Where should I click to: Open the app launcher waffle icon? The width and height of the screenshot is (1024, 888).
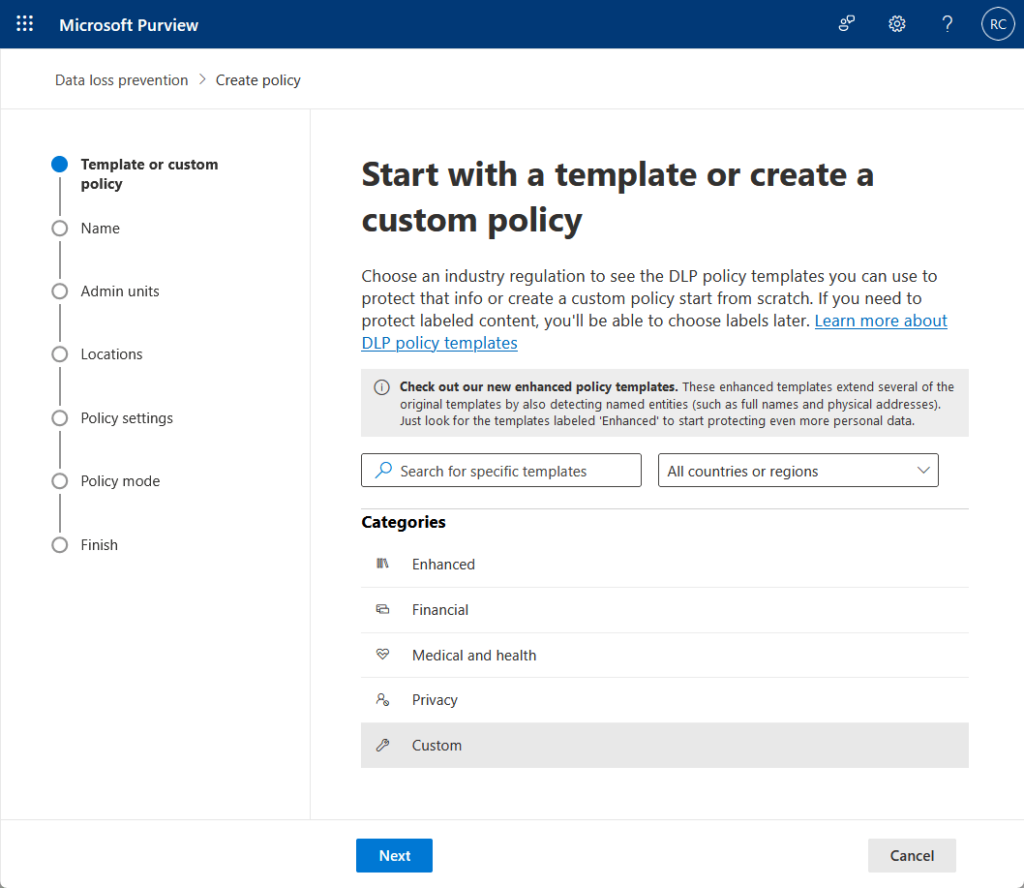(24, 24)
